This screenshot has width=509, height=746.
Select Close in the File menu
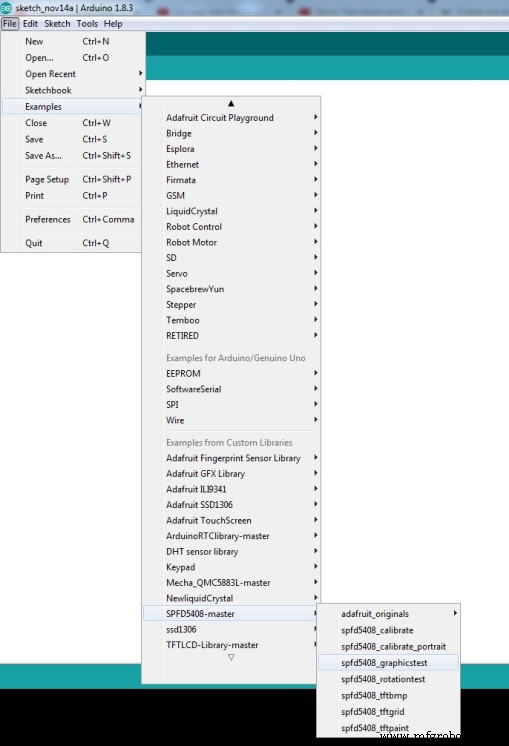(73, 123)
